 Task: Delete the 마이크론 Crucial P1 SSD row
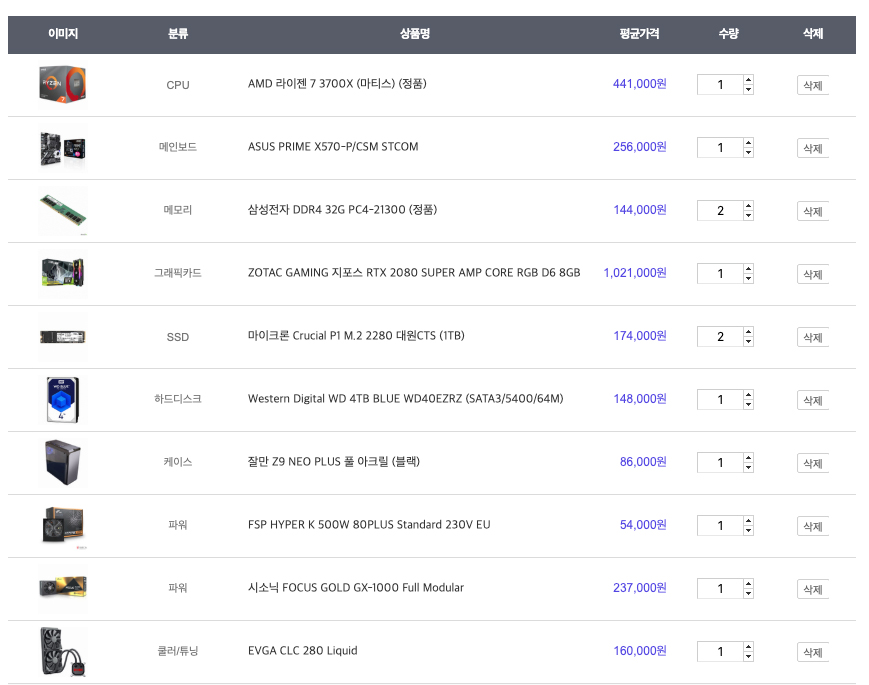[x=812, y=337]
